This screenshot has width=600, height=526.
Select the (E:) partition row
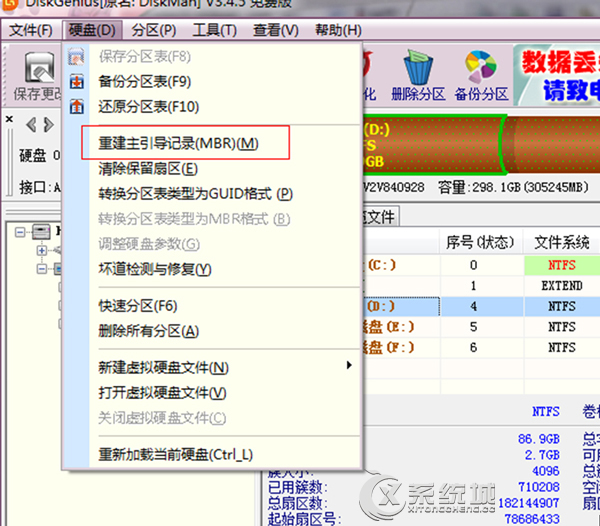[481, 327]
